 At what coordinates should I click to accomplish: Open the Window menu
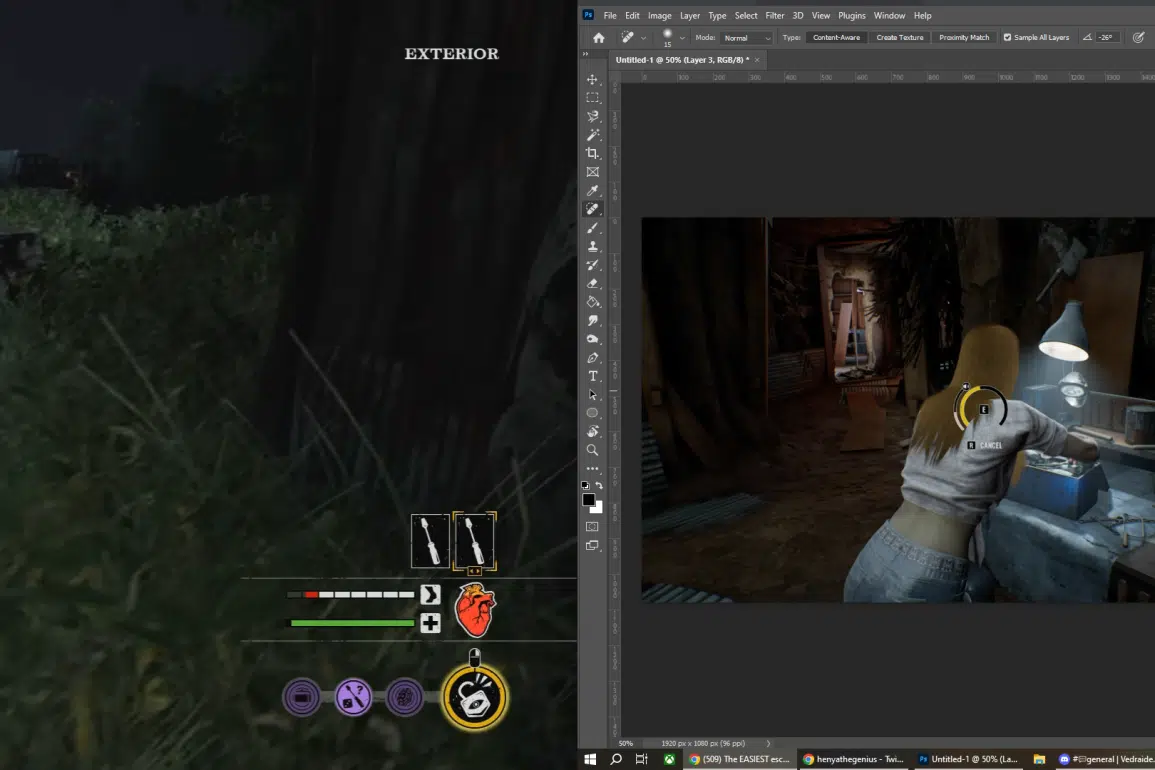[889, 15]
